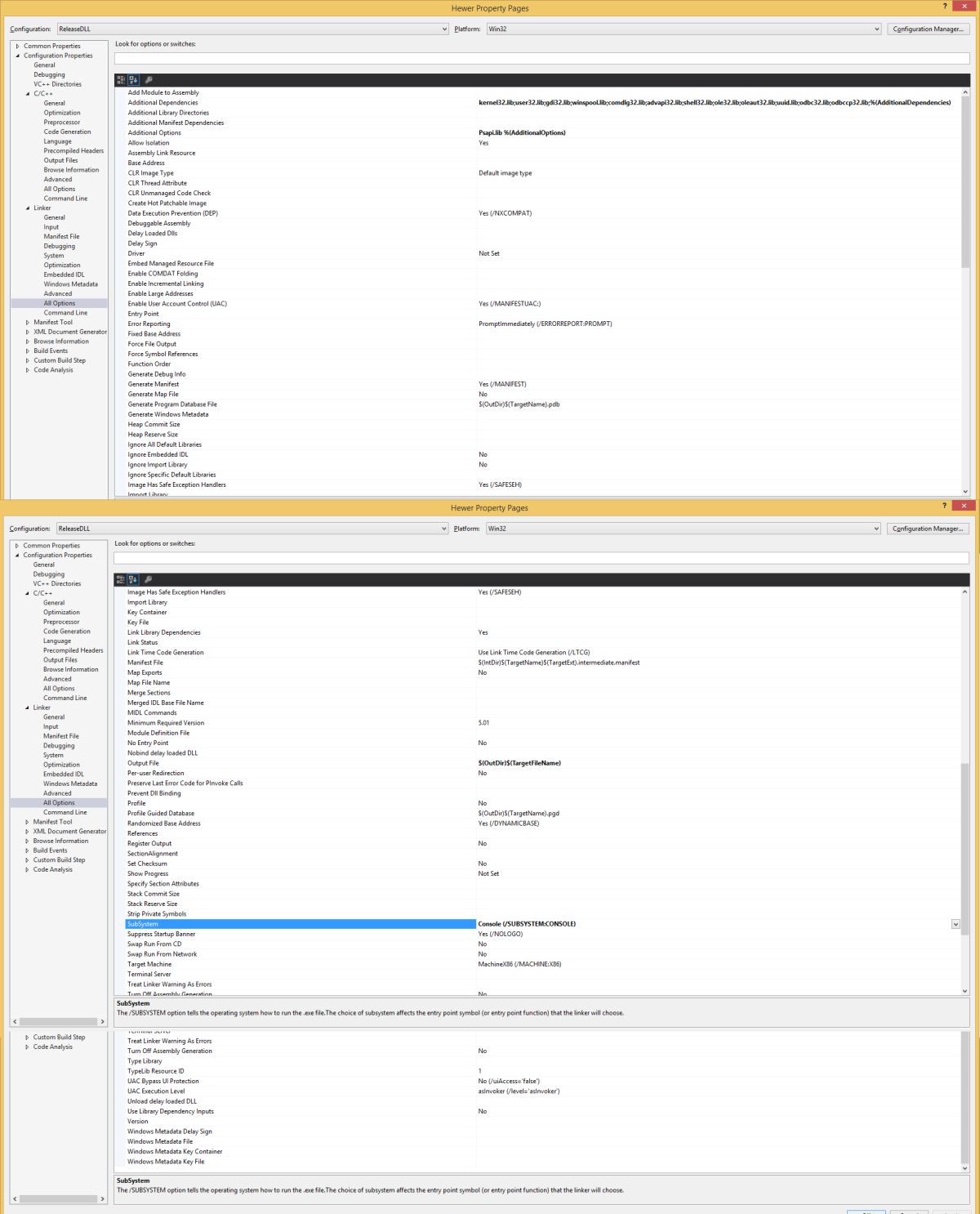The image size is (980, 1214).
Task: Click Error Reporting PromptImmediately value
Action: click(545, 324)
